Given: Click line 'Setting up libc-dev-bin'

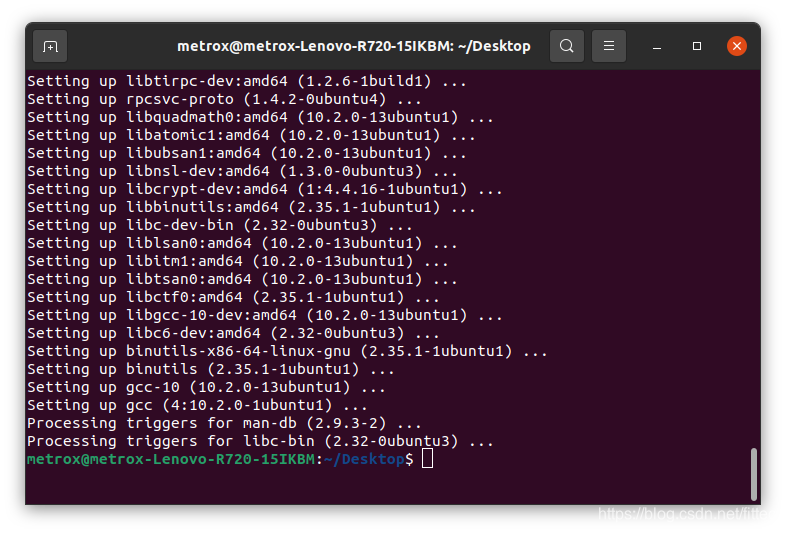Looking at the screenshot, I should tap(220, 226).
